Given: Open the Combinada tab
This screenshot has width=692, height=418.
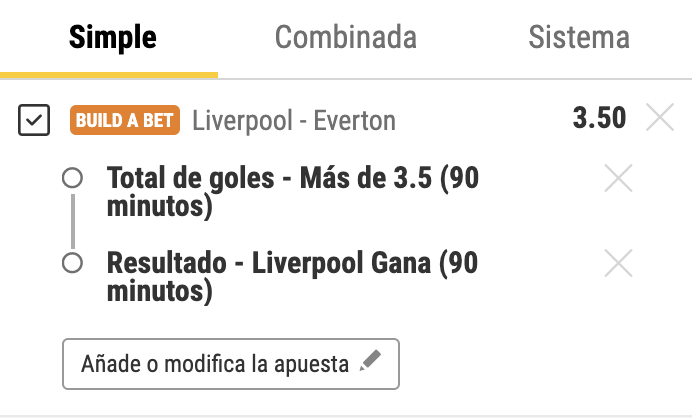Looking at the screenshot, I should click(x=345, y=38).
